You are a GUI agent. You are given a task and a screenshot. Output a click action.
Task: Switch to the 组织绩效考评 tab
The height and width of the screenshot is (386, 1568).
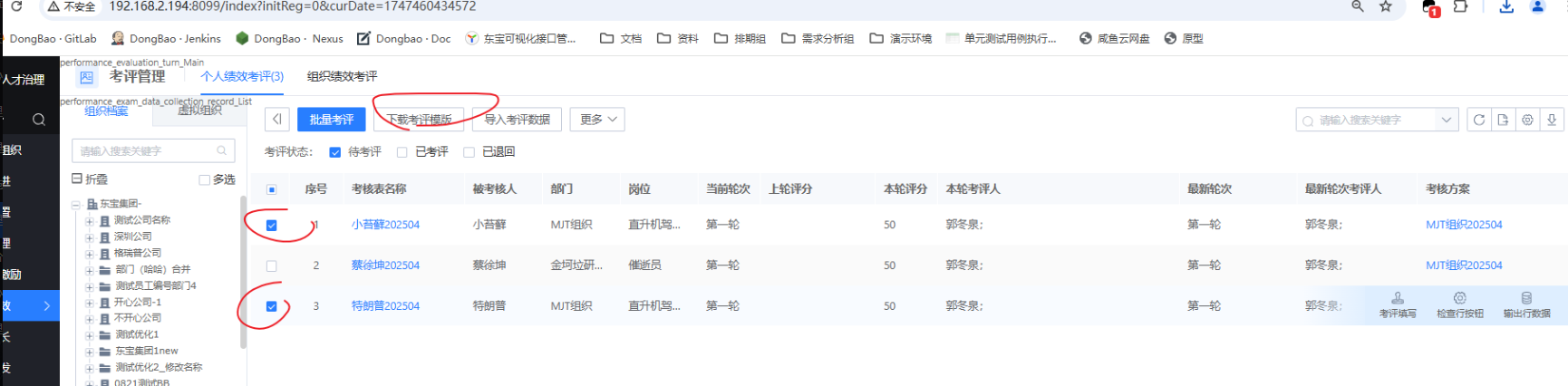click(x=342, y=77)
